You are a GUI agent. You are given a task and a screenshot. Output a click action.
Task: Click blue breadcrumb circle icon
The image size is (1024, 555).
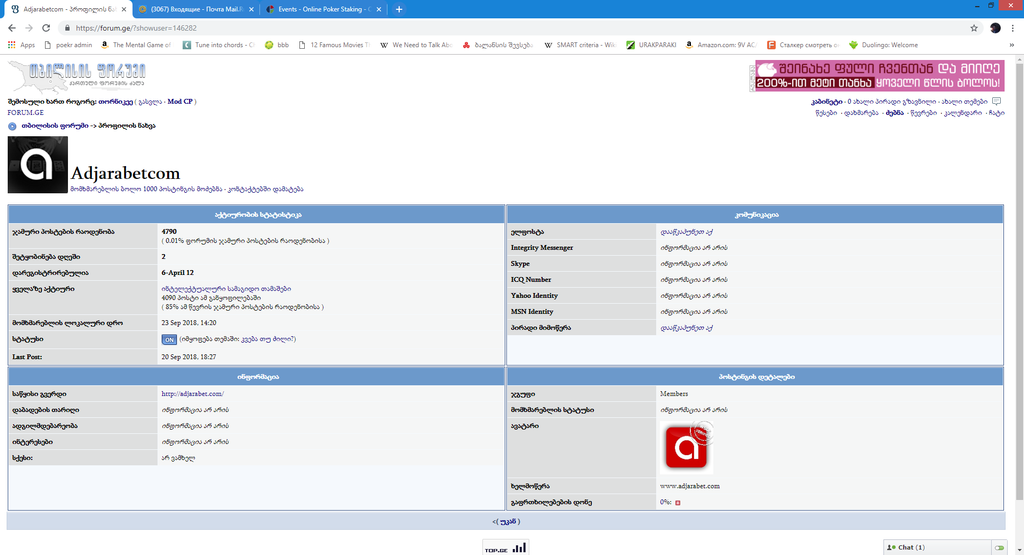(x=12, y=126)
